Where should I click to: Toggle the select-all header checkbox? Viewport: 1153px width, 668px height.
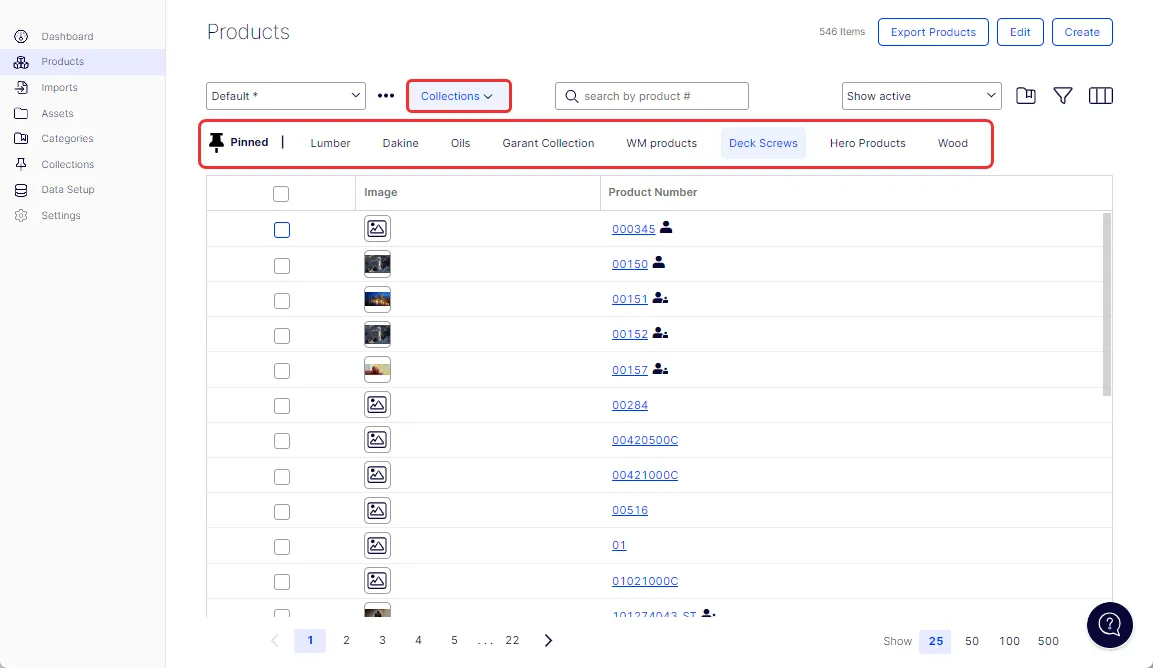pos(281,193)
